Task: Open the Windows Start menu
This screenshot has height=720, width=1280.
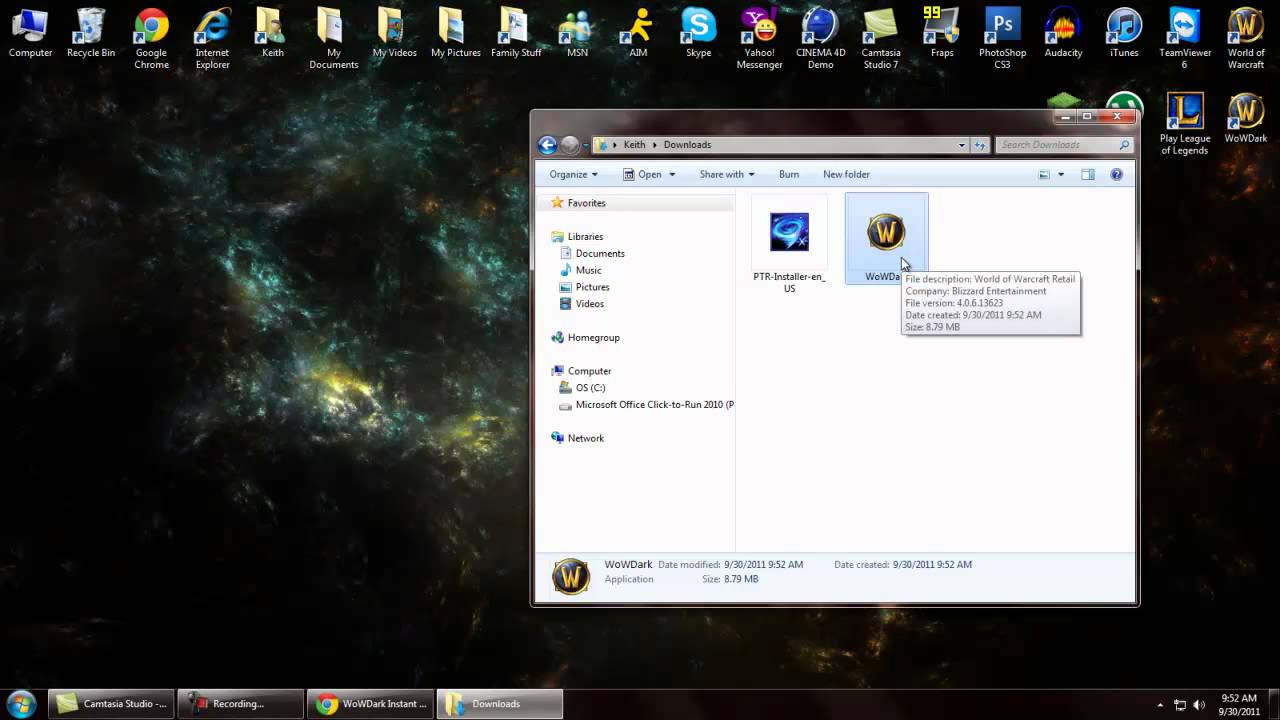Action: point(21,703)
